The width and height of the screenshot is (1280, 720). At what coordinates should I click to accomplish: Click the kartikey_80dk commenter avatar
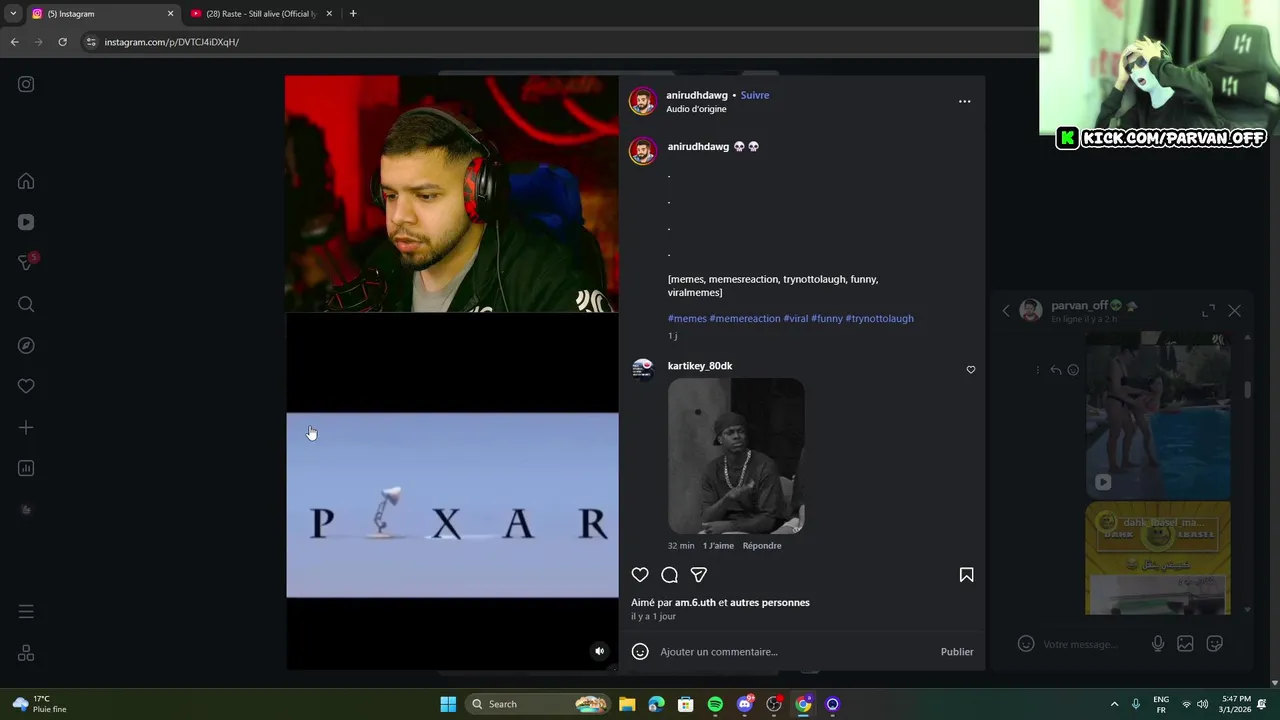pyautogui.click(x=642, y=370)
